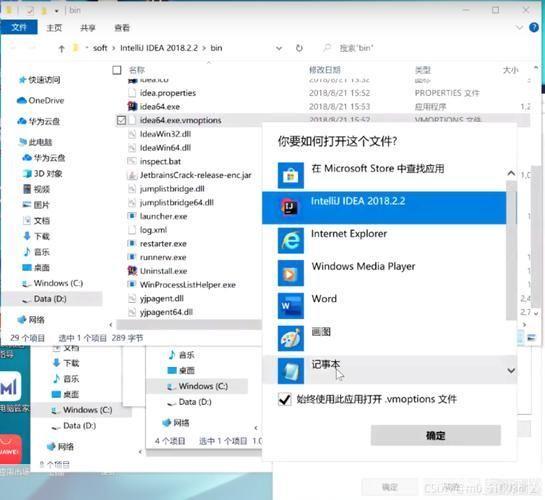Click the up-directory arrow in address bar

pos(62,49)
